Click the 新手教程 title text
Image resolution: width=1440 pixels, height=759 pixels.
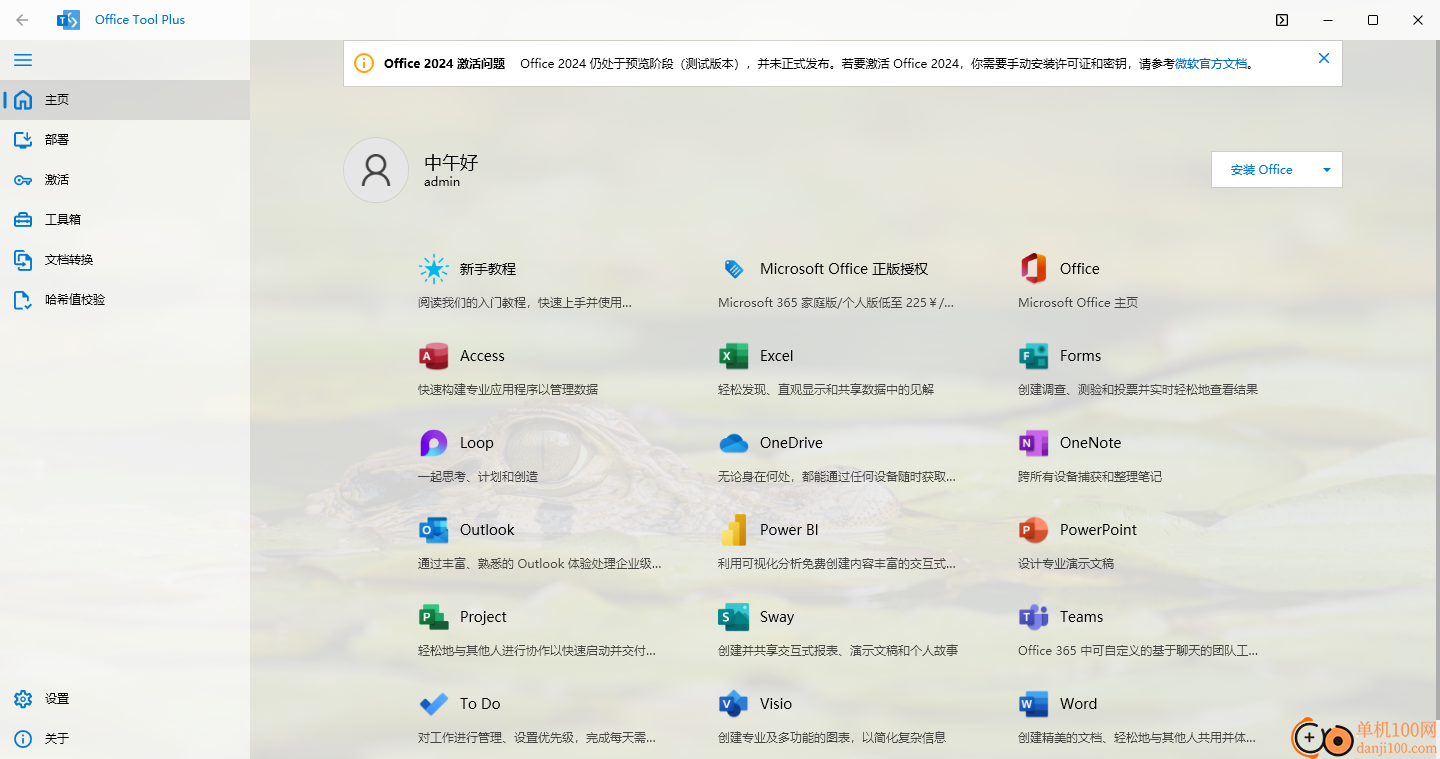(488, 269)
